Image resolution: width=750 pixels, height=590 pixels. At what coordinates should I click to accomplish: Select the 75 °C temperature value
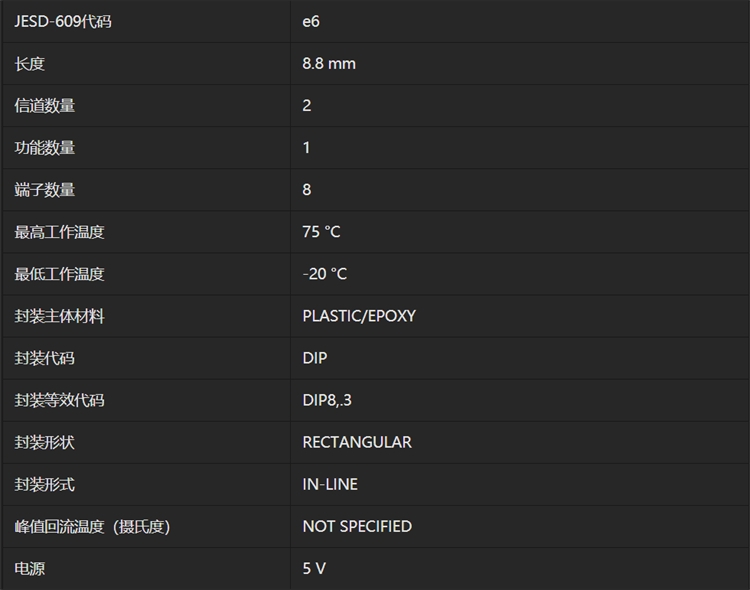pos(321,232)
